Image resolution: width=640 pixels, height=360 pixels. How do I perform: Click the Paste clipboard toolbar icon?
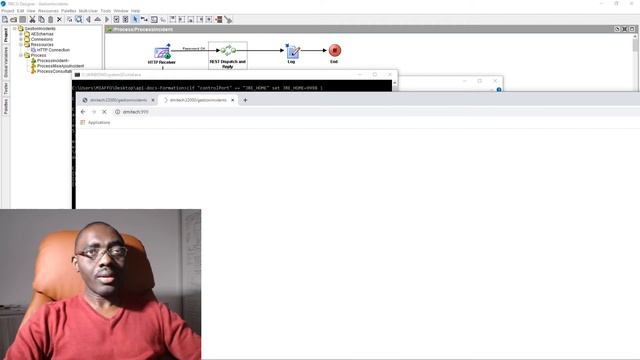click(50, 19)
